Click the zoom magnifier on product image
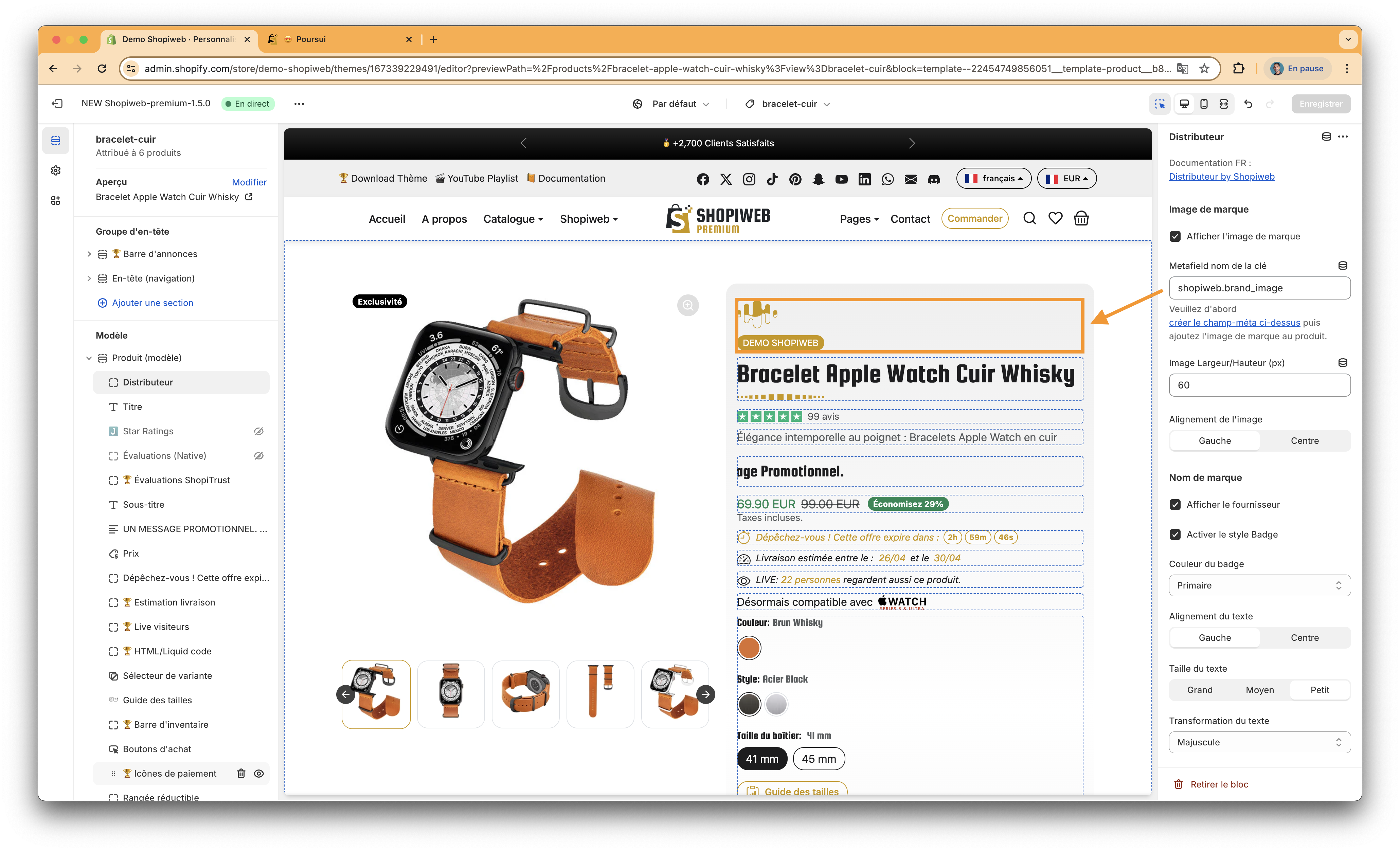Image resolution: width=1400 pixels, height=851 pixels. [687, 305]
